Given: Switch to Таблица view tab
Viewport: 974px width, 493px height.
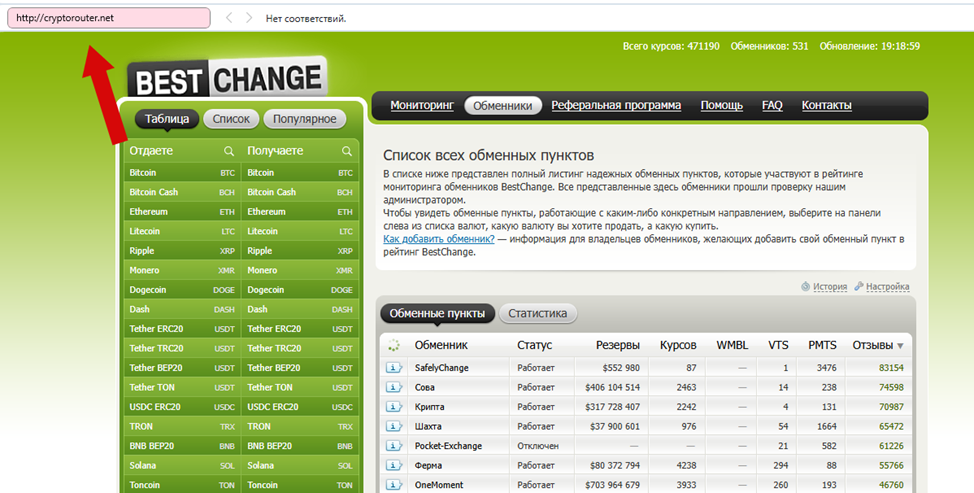Looking at the screenshot, I should tap(166, 119).
